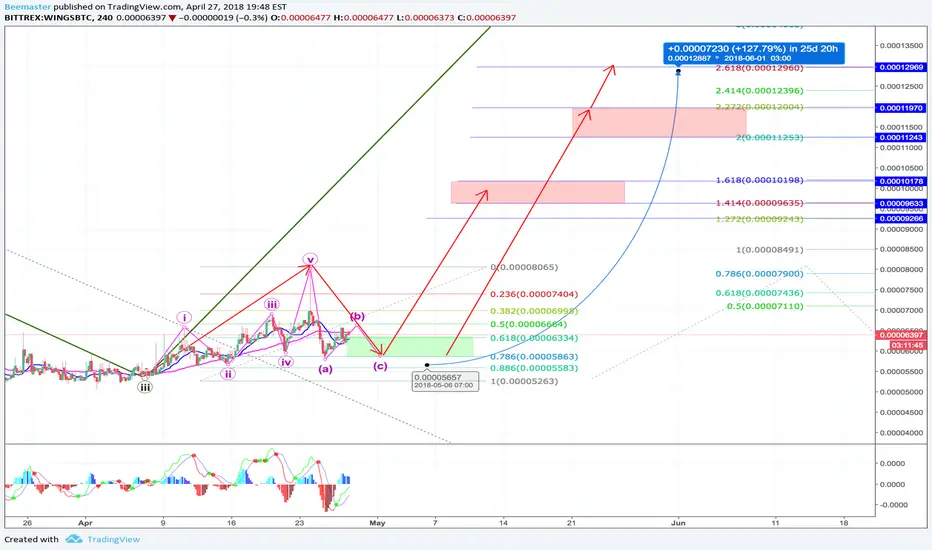Select the (b) corrective wave label
This screenshot has width=932, height=550.
click(x=357, y=316)
